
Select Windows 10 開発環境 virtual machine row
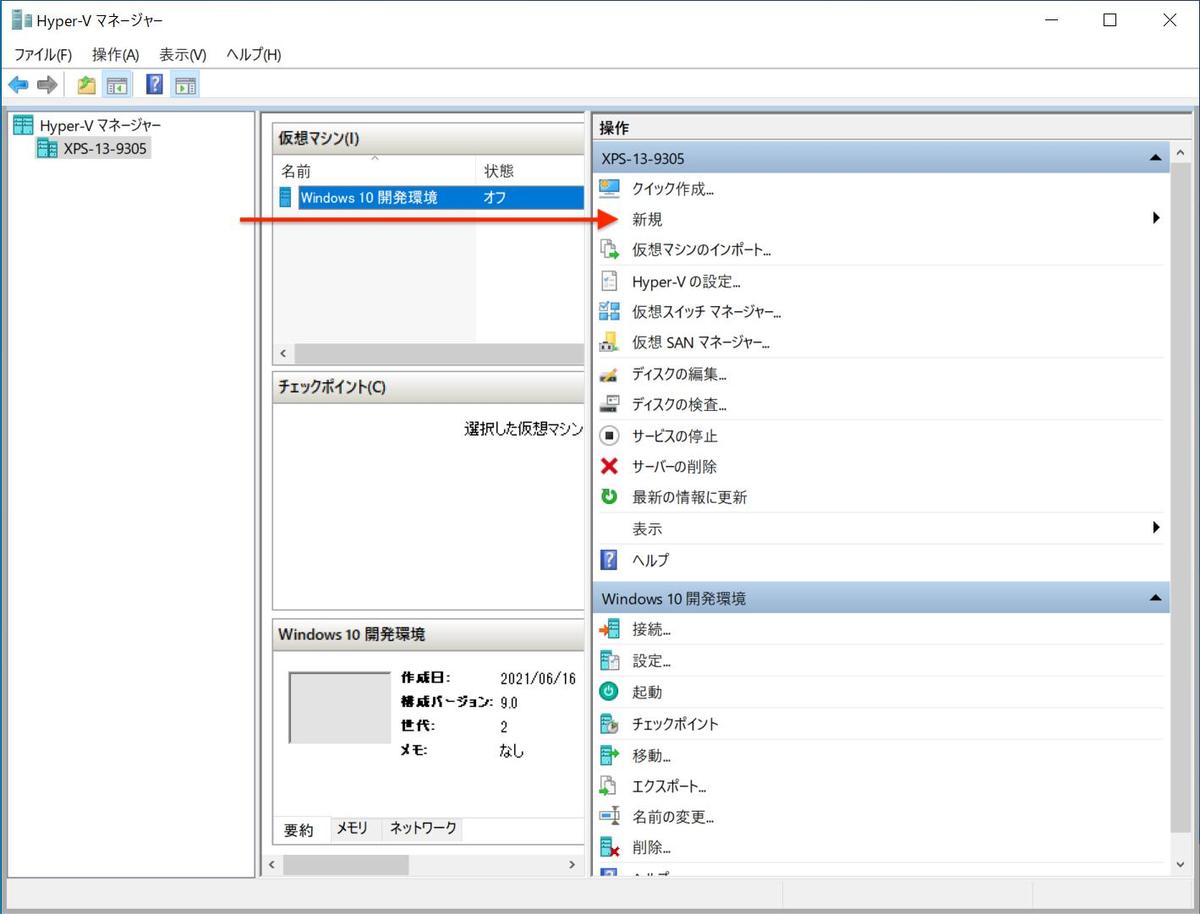click(430, 198)
